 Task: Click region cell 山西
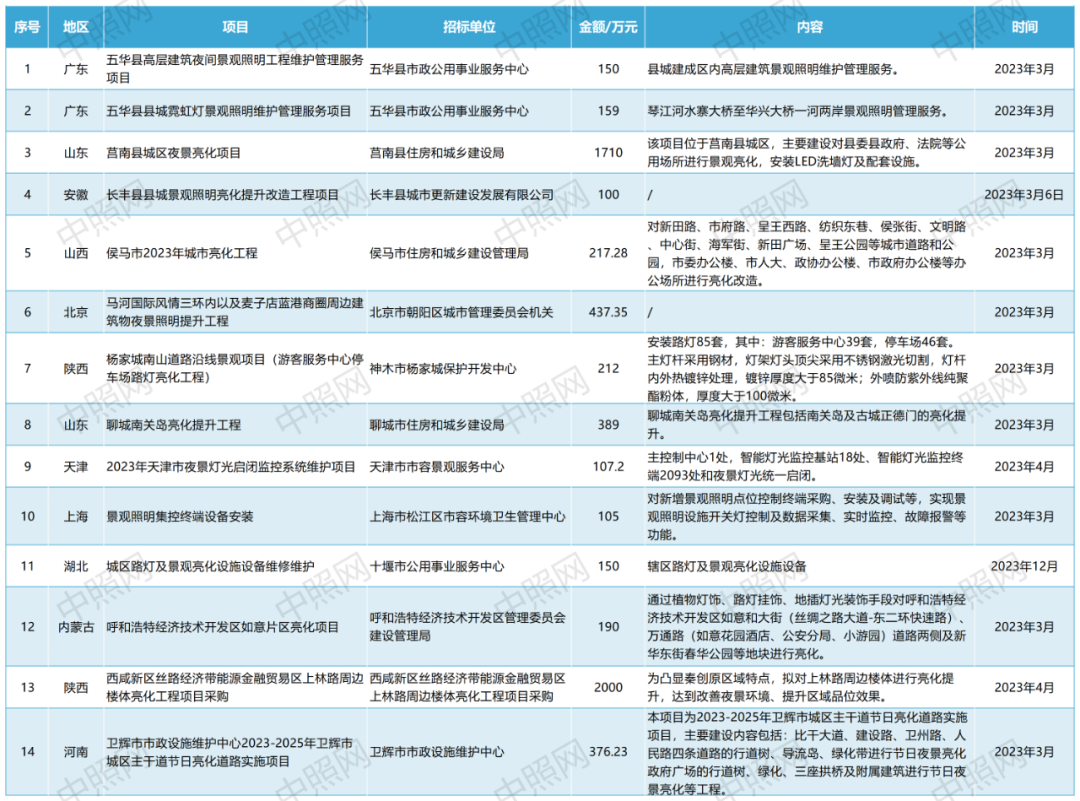point(76,253)
